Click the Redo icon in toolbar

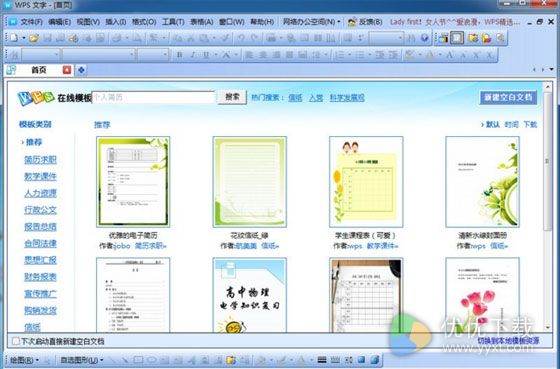coord(254,38)
